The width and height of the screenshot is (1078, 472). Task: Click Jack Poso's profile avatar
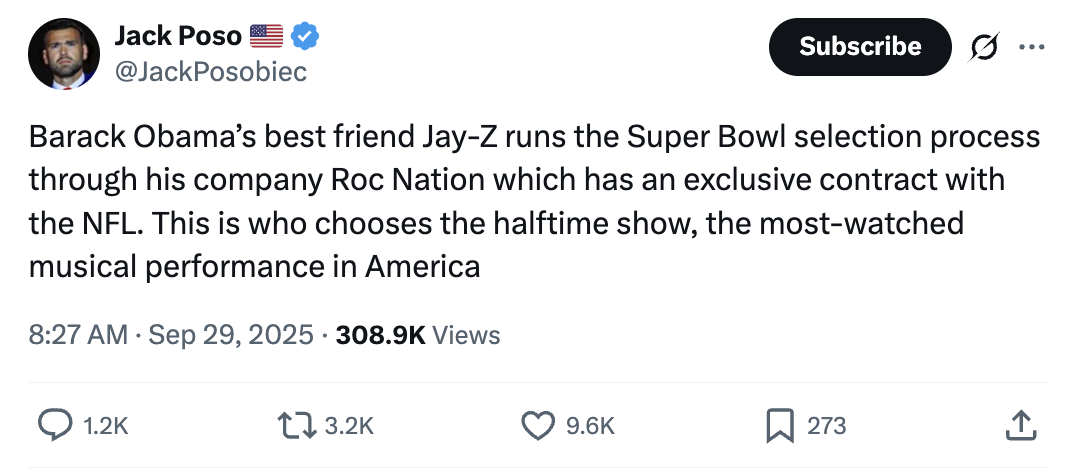(x=61, y=53)
